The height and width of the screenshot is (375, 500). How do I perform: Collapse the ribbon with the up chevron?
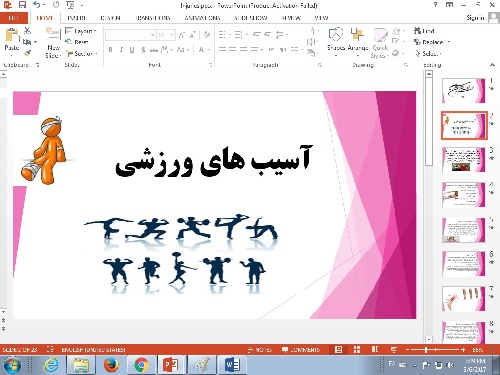click(x=492, y=65)
